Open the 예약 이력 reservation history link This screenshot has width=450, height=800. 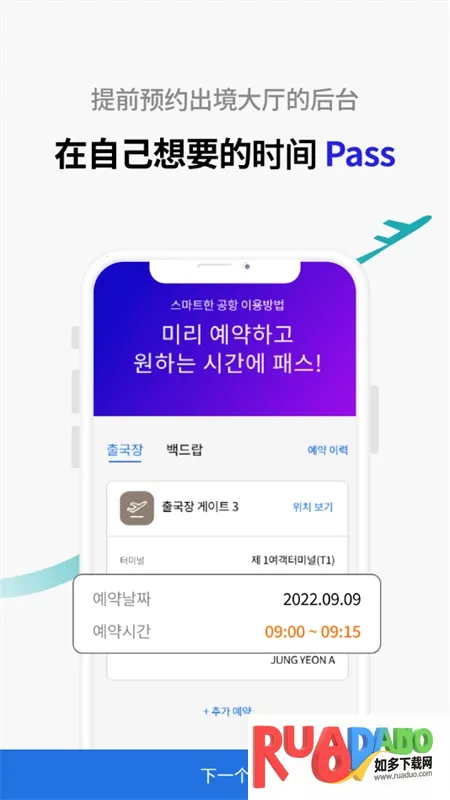click(328, 451)
